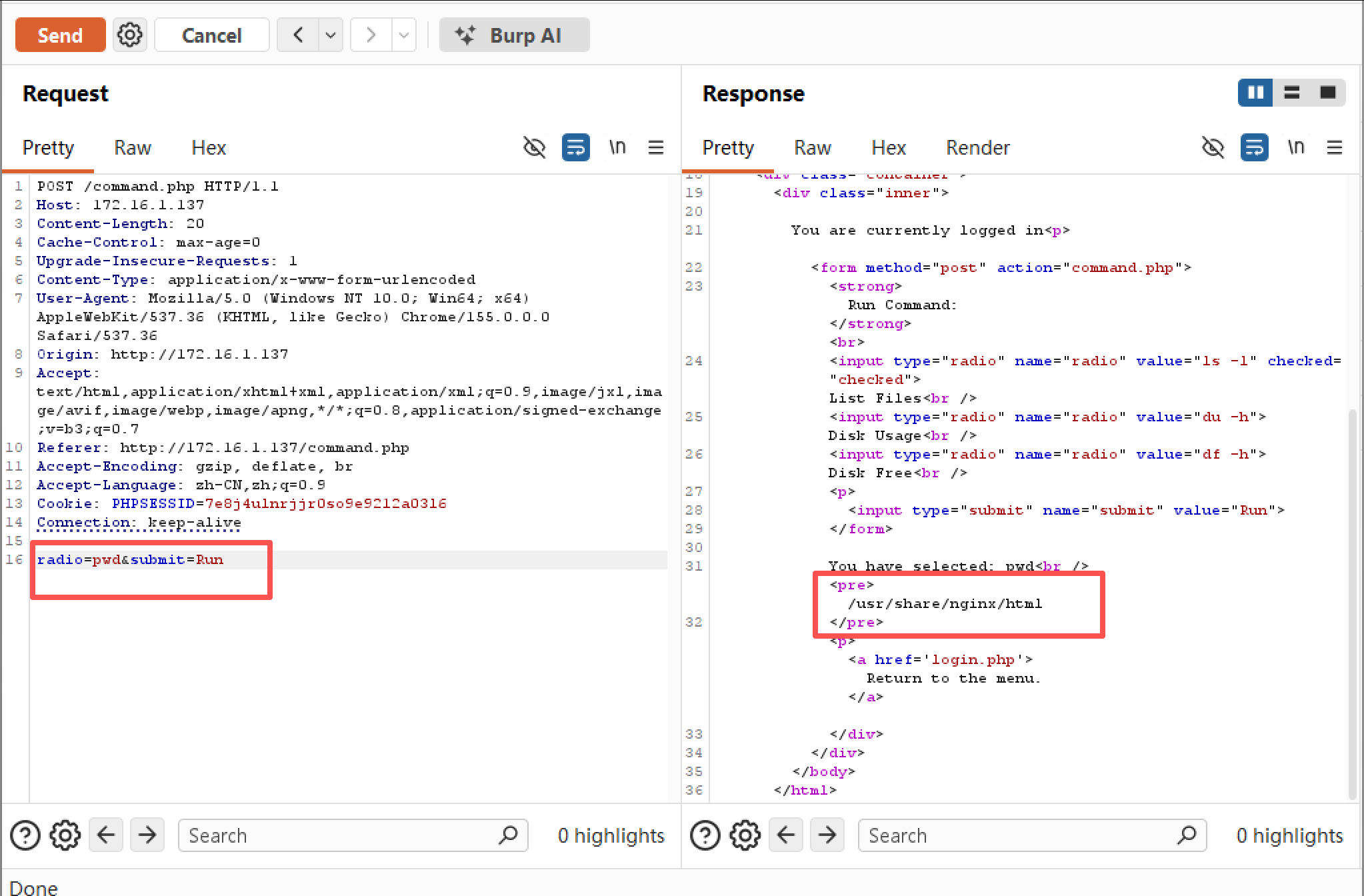Click the request body line radio=pwd&submit=Run
Screen dimensions: 1364x896
click(x=130, y=559)
